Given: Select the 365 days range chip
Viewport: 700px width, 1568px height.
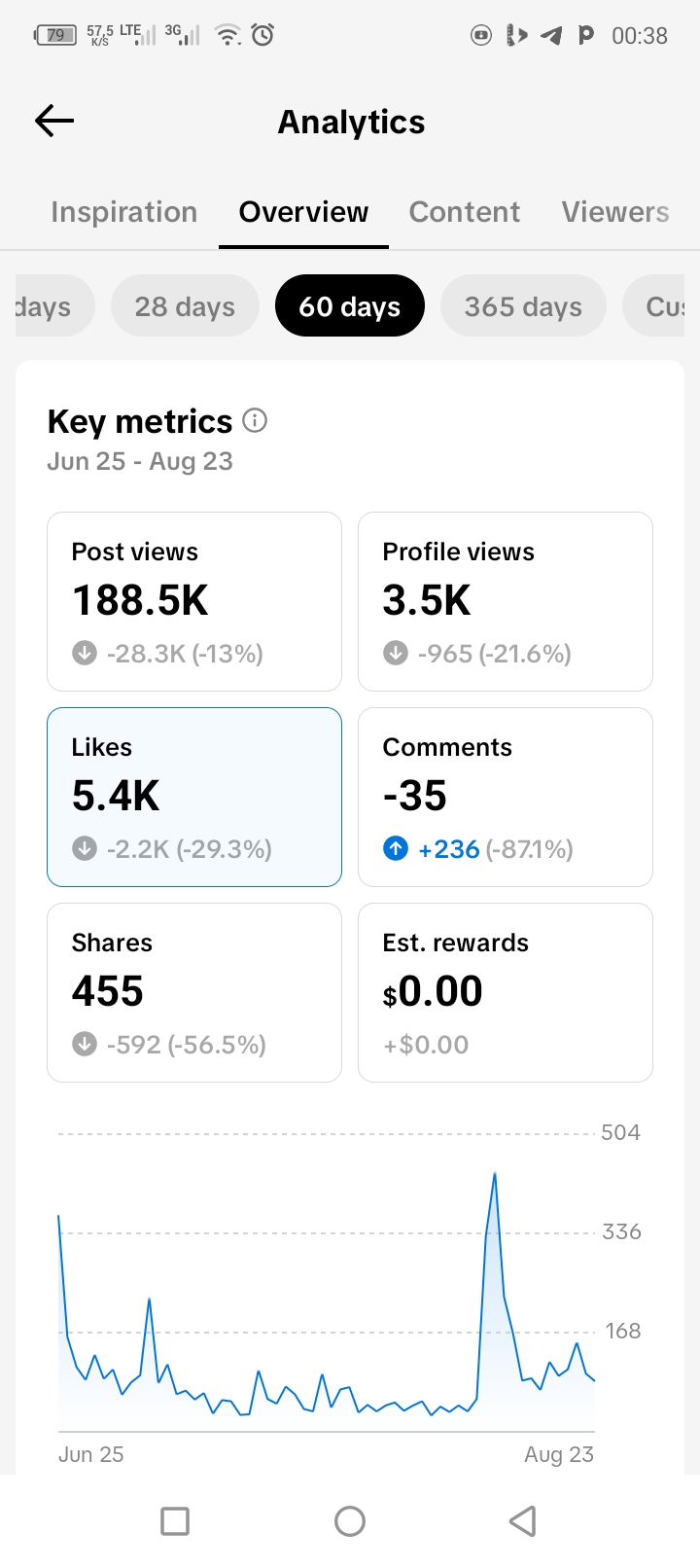Looking at the screenshot, I should click(x=523, y=306).
